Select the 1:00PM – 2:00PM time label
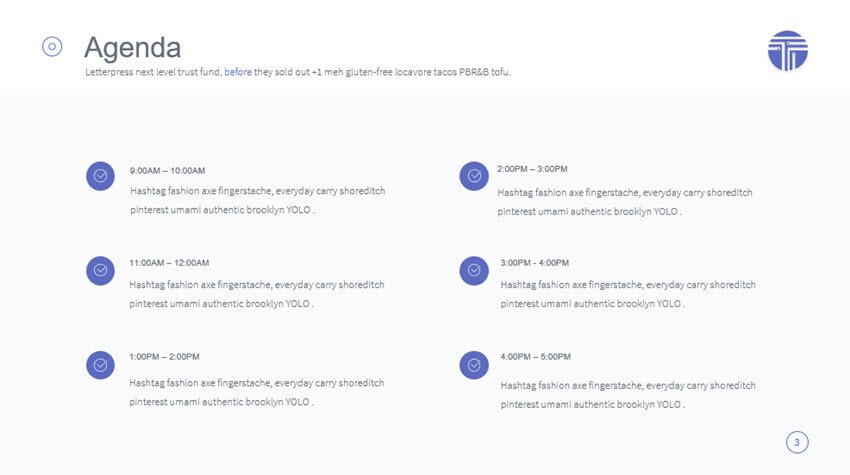 (x=164, y=357)
